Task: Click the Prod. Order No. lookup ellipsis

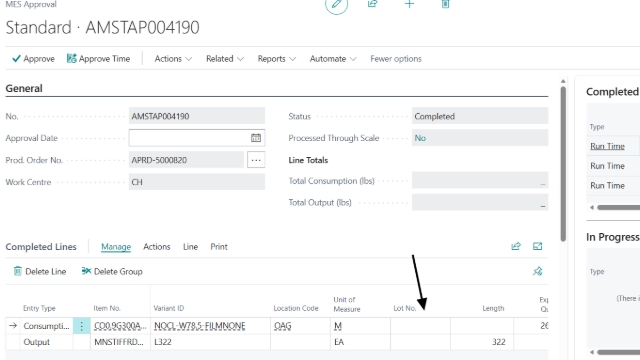Action: (x=256, y=160)
